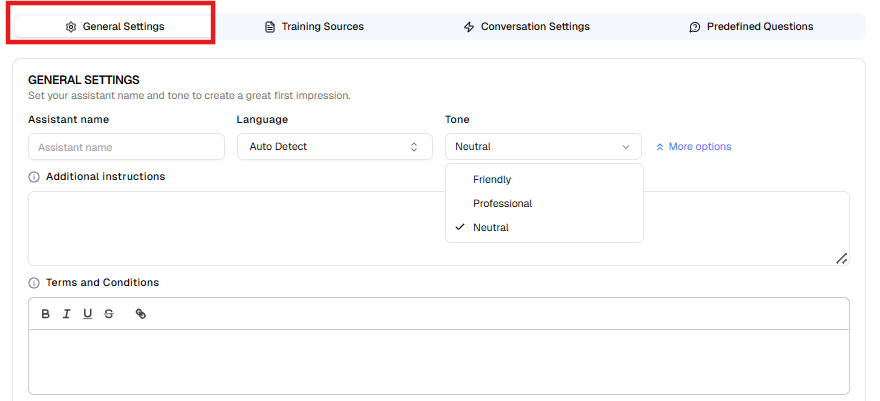Select the General Settings tab
The height and width of the screenshot is (401, 880).
pos(114,27)
